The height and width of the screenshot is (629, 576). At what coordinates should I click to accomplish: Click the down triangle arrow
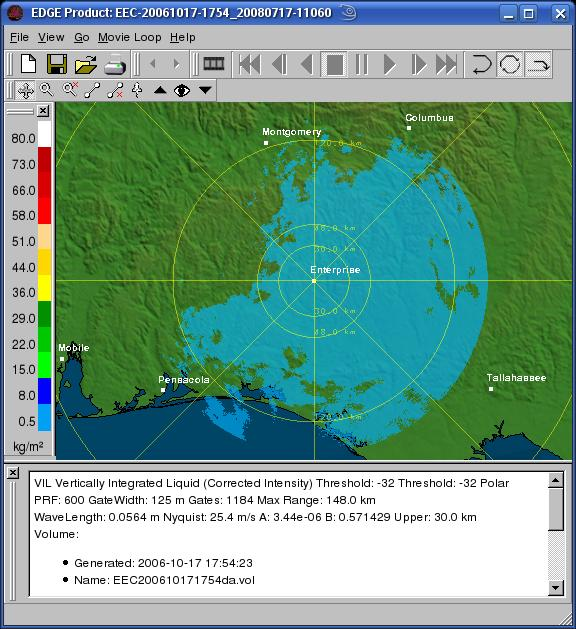point(205,90)
